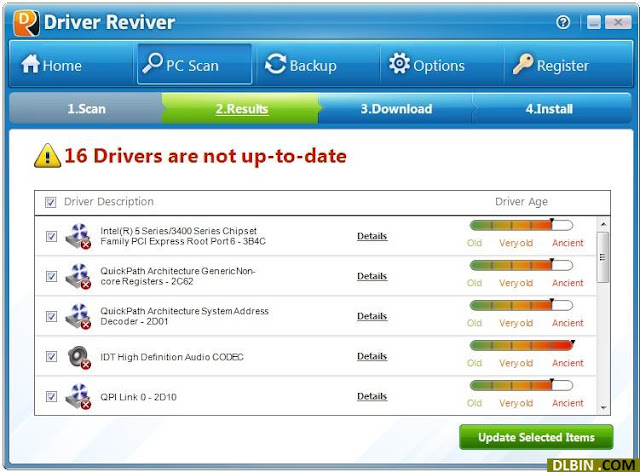Click the Driver Age column header

click(521, 202)
